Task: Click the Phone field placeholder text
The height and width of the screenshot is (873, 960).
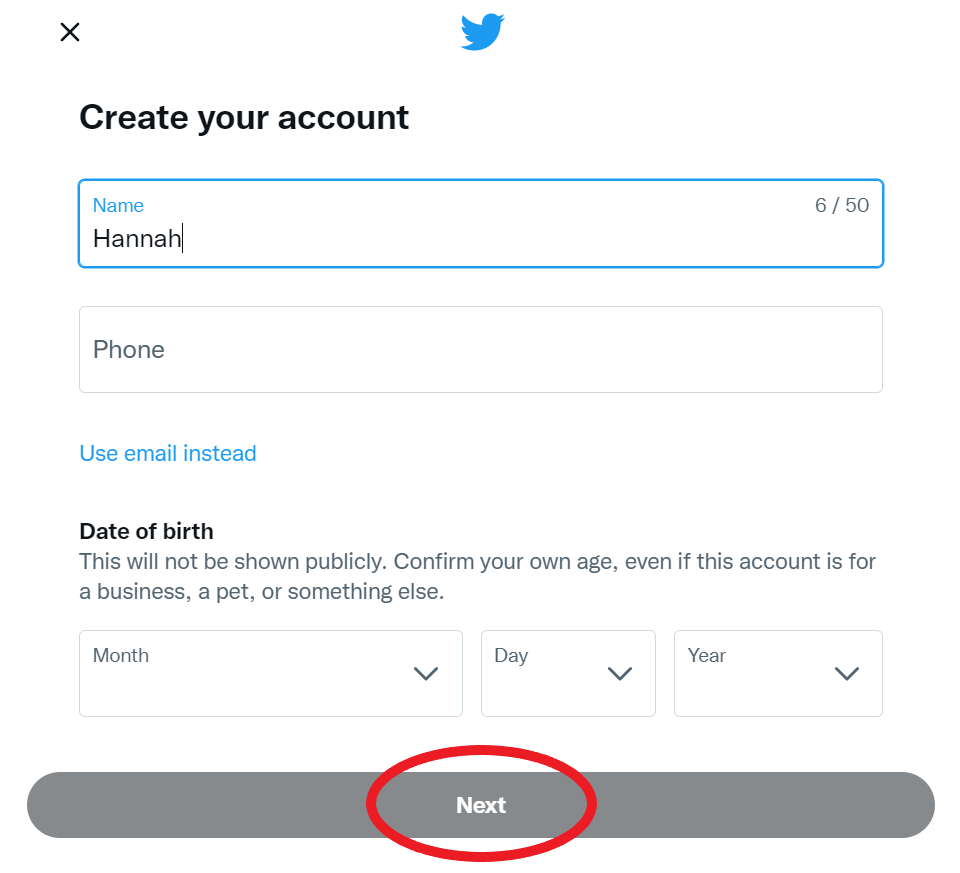Action: [x=128, y=349]
